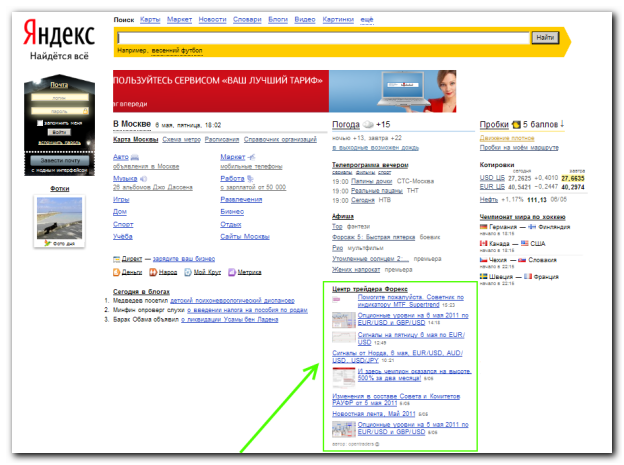
Task: Open the Новости tab above search
Action: point(213,20)
